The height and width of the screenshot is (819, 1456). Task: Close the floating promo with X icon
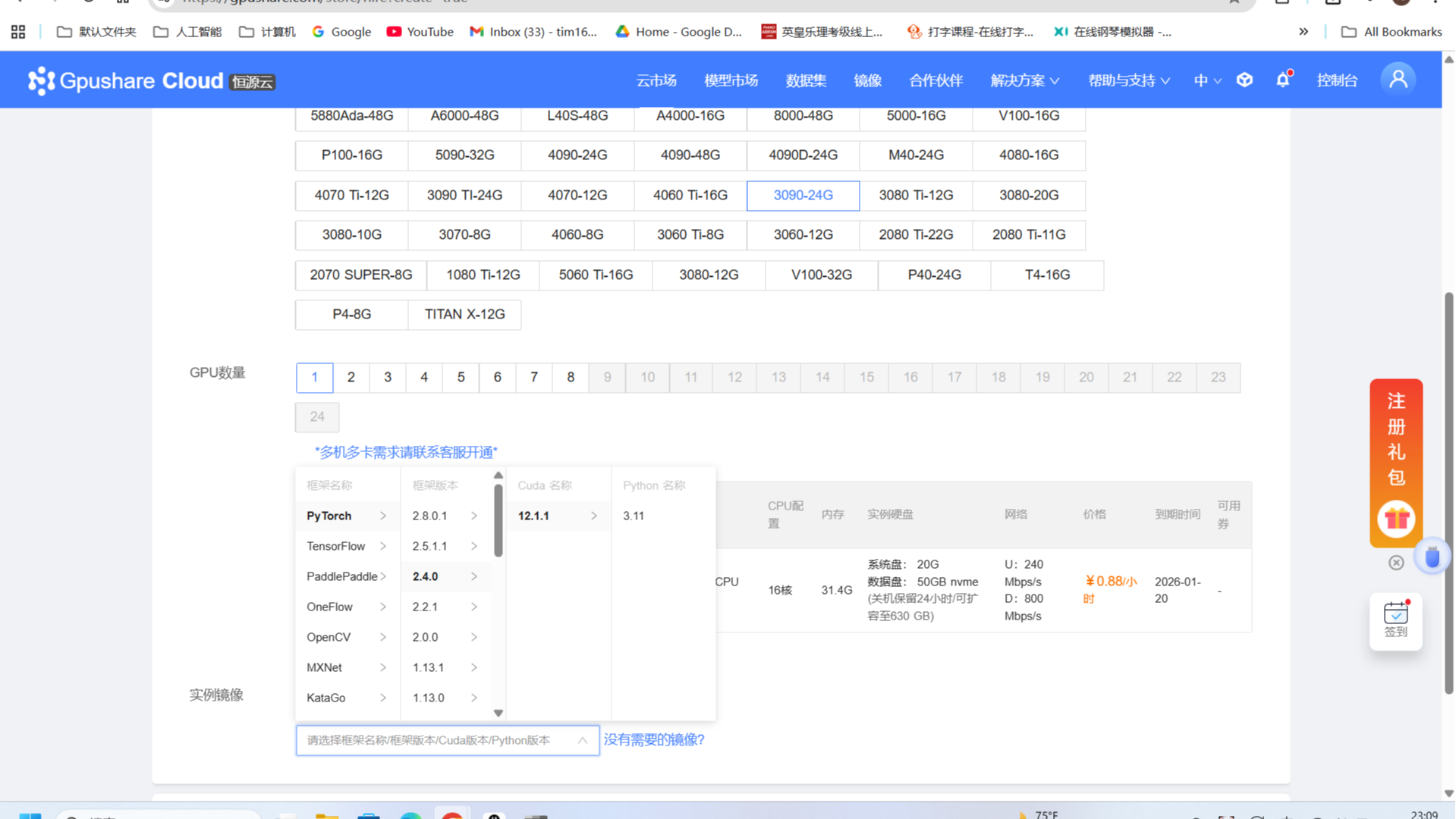click(1396, 563)
